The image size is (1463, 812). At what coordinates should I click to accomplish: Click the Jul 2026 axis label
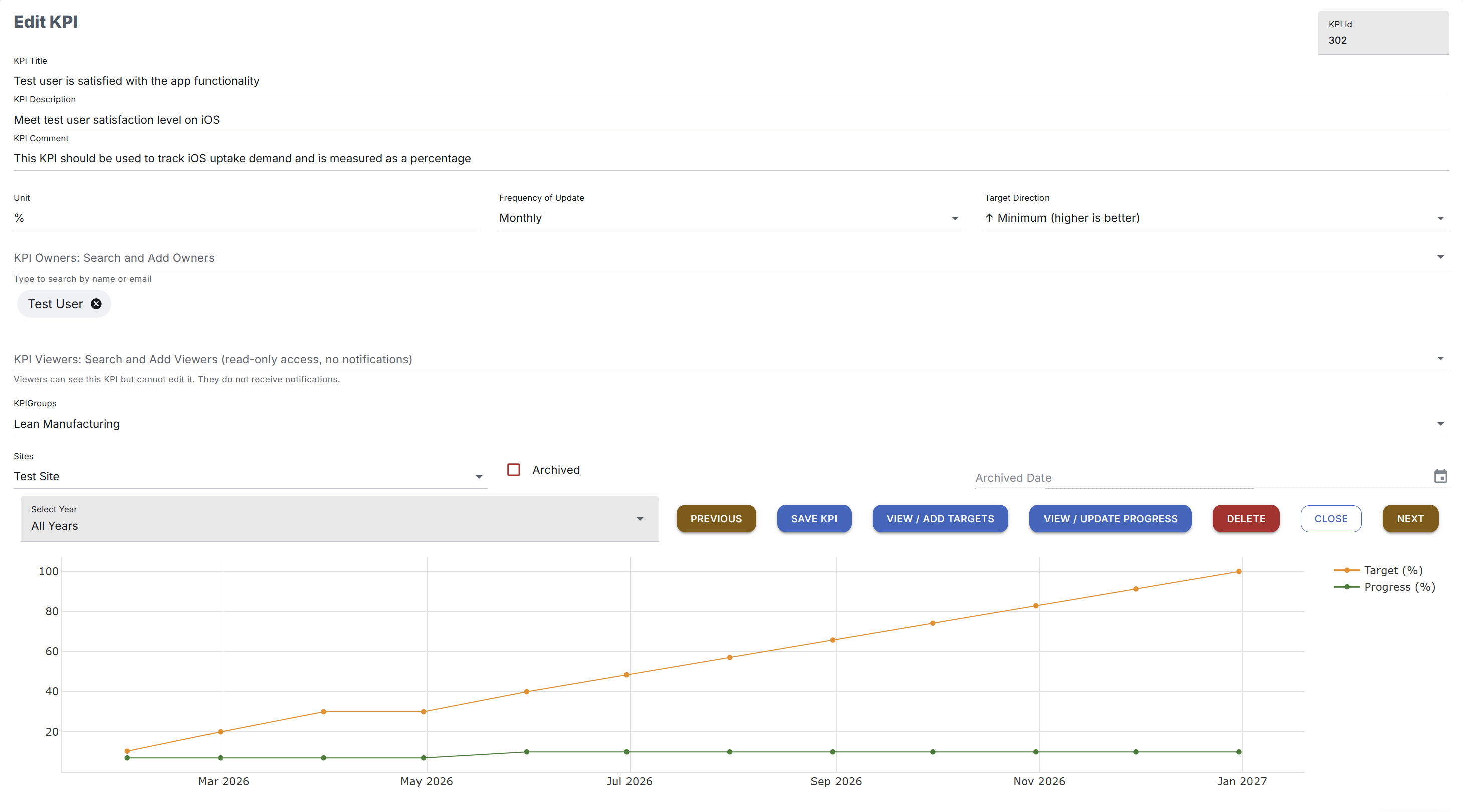(x=630, y=781)
